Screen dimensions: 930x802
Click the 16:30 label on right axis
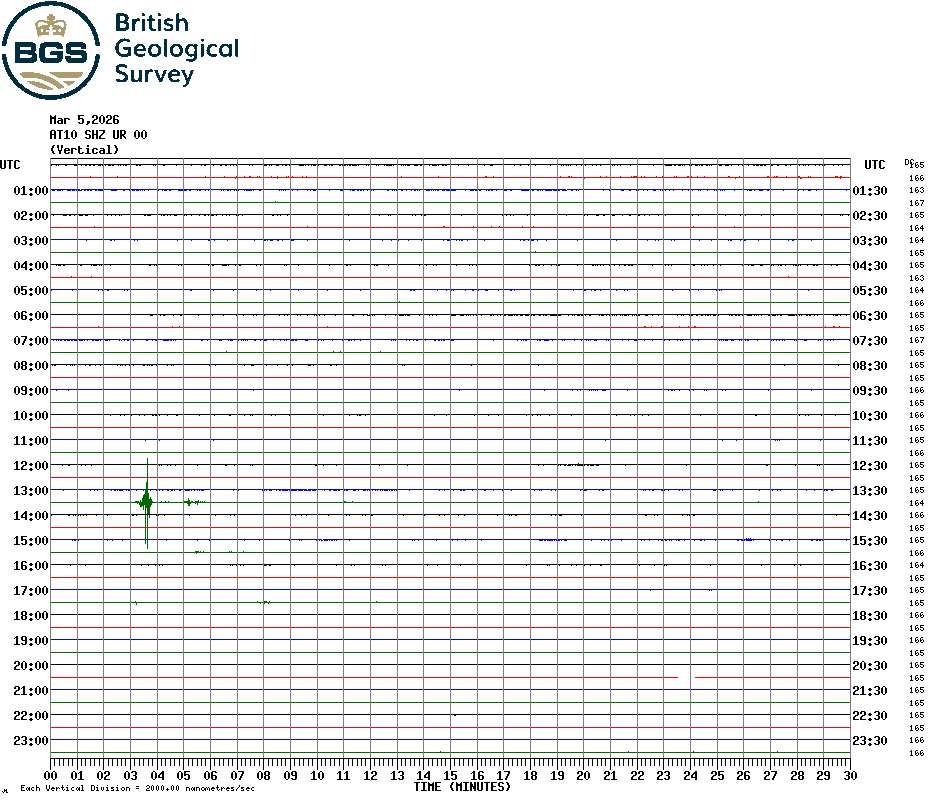[x=870, y=566]
